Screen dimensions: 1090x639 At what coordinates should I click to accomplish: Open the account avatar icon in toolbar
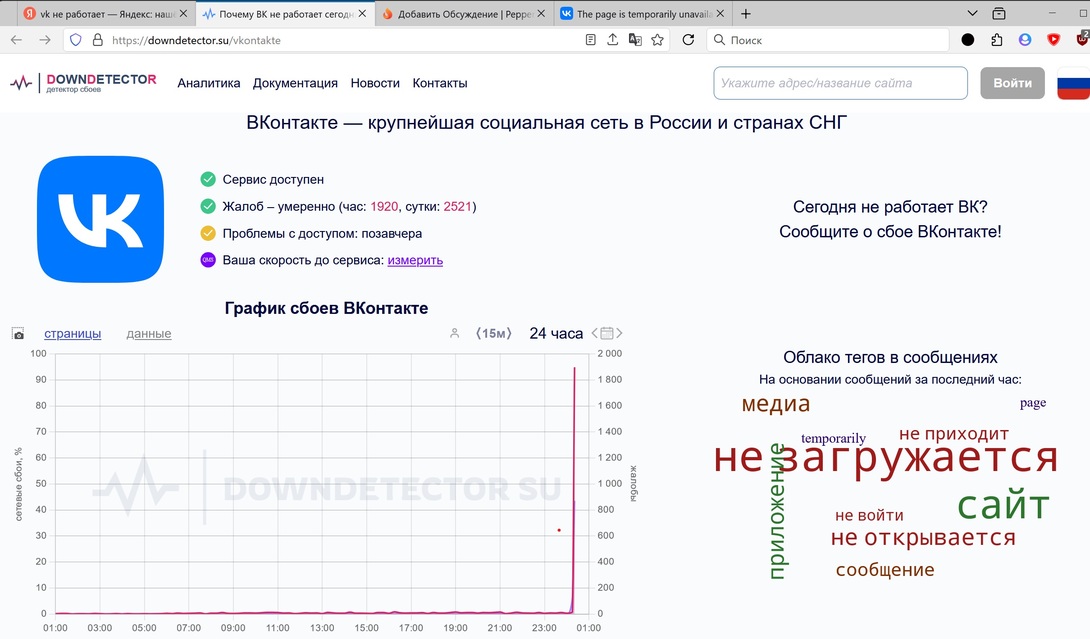point(1025,40)
